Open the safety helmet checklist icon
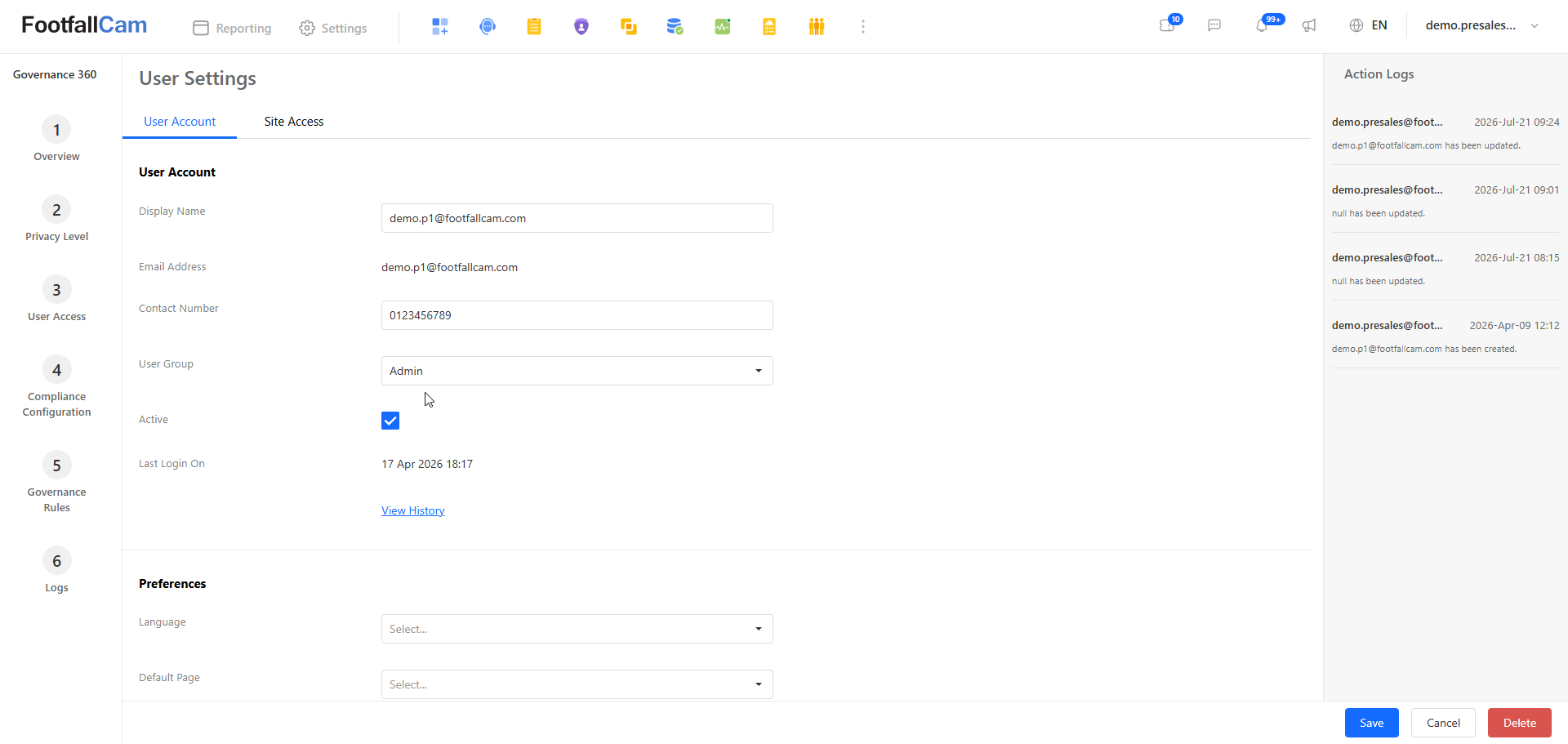The image size is (1568, 744). [x=769, y=27]
